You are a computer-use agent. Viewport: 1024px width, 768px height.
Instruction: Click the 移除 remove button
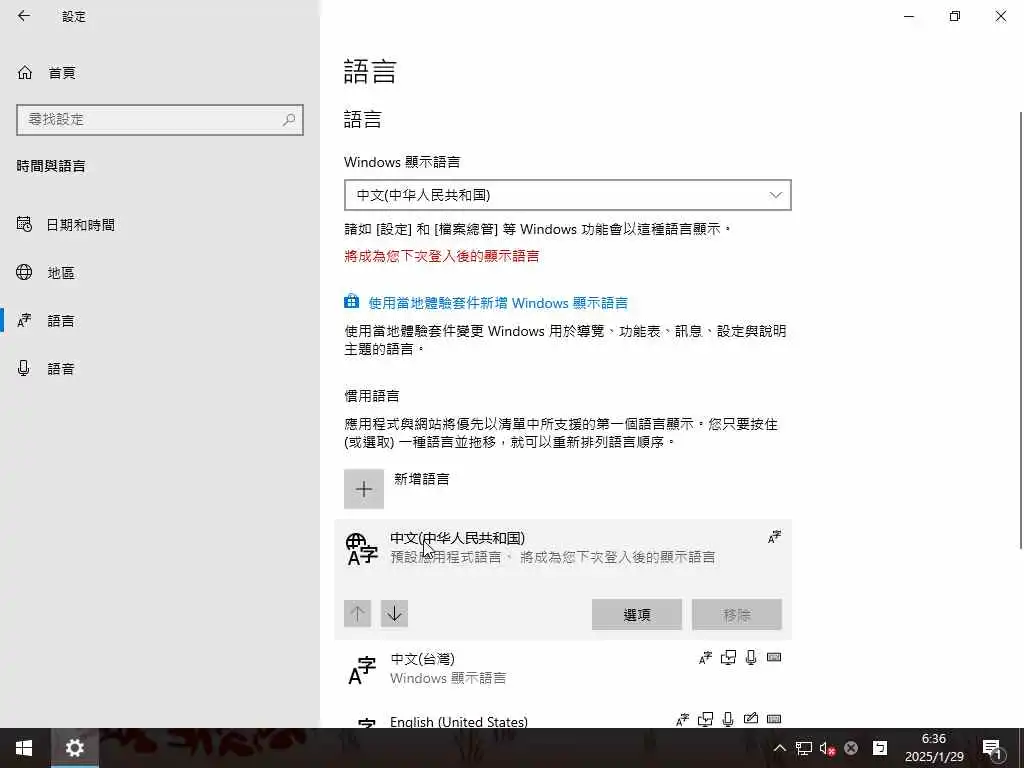(x=737, y=615)
